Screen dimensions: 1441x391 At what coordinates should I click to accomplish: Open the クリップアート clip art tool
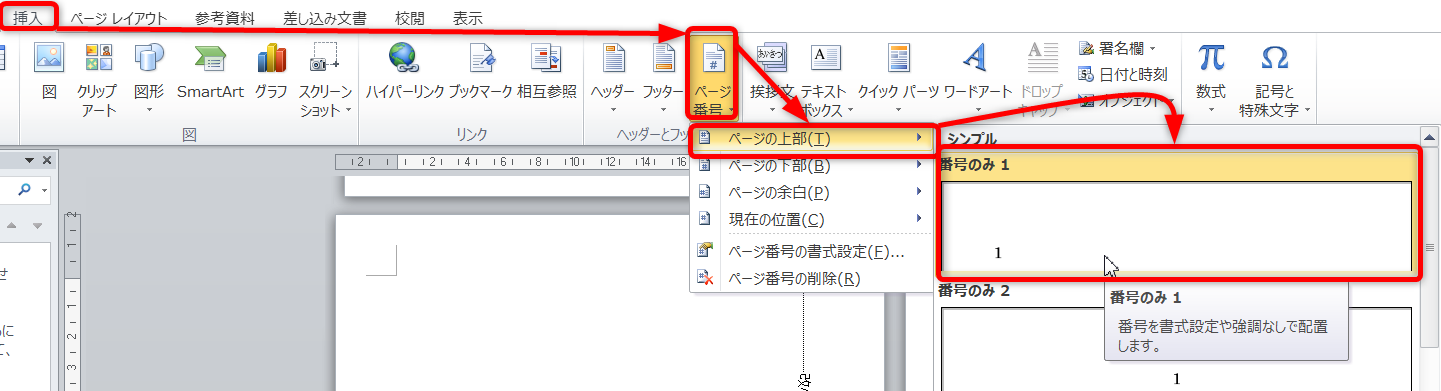click(97, 80)
